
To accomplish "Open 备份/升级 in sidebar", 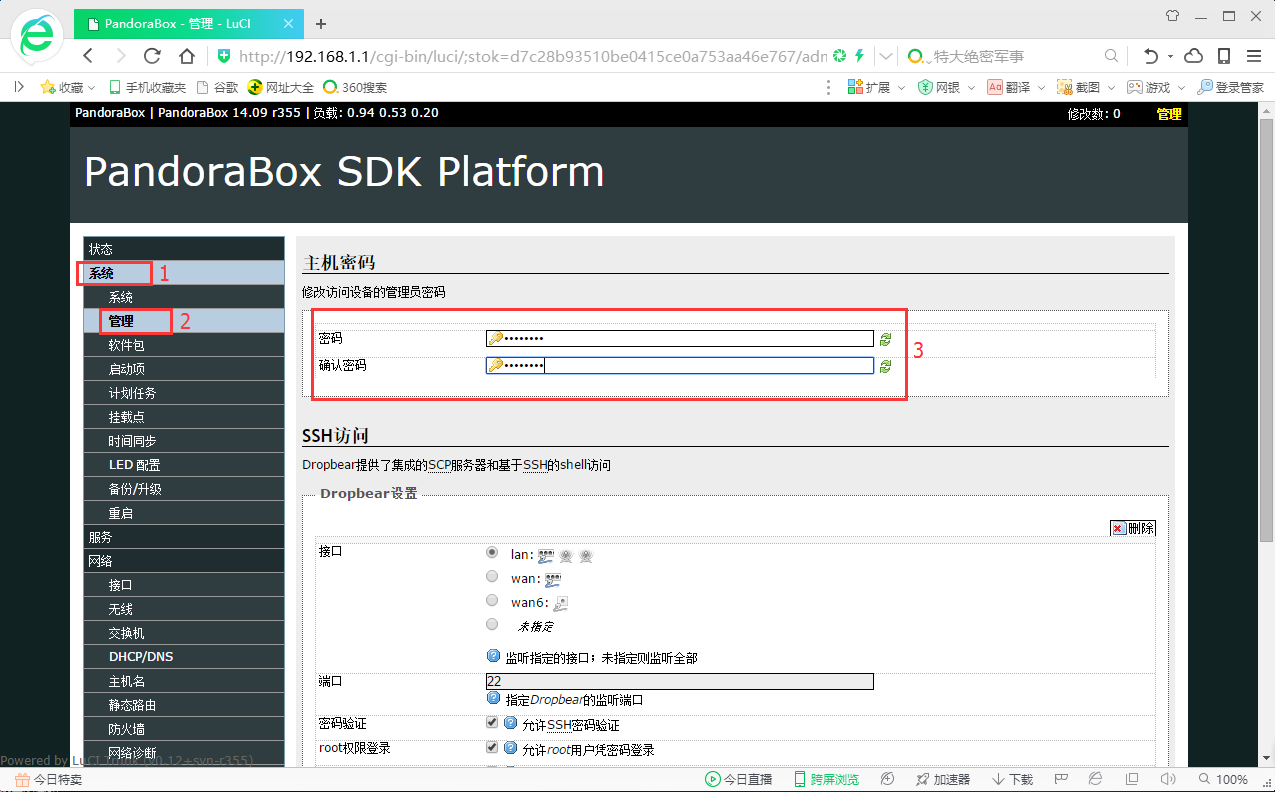I will (x=184, y=489).
